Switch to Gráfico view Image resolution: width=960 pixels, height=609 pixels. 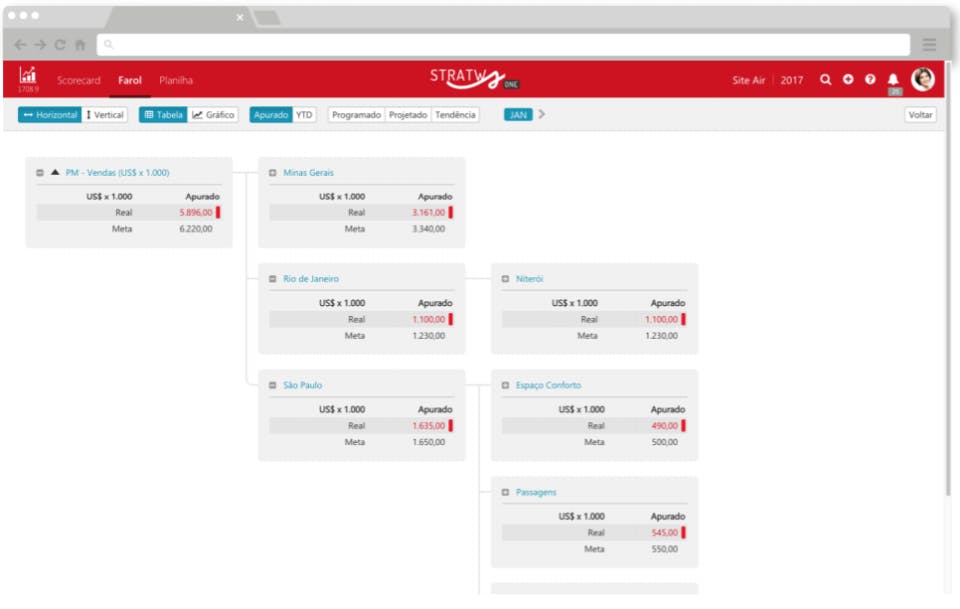(213, 114)
